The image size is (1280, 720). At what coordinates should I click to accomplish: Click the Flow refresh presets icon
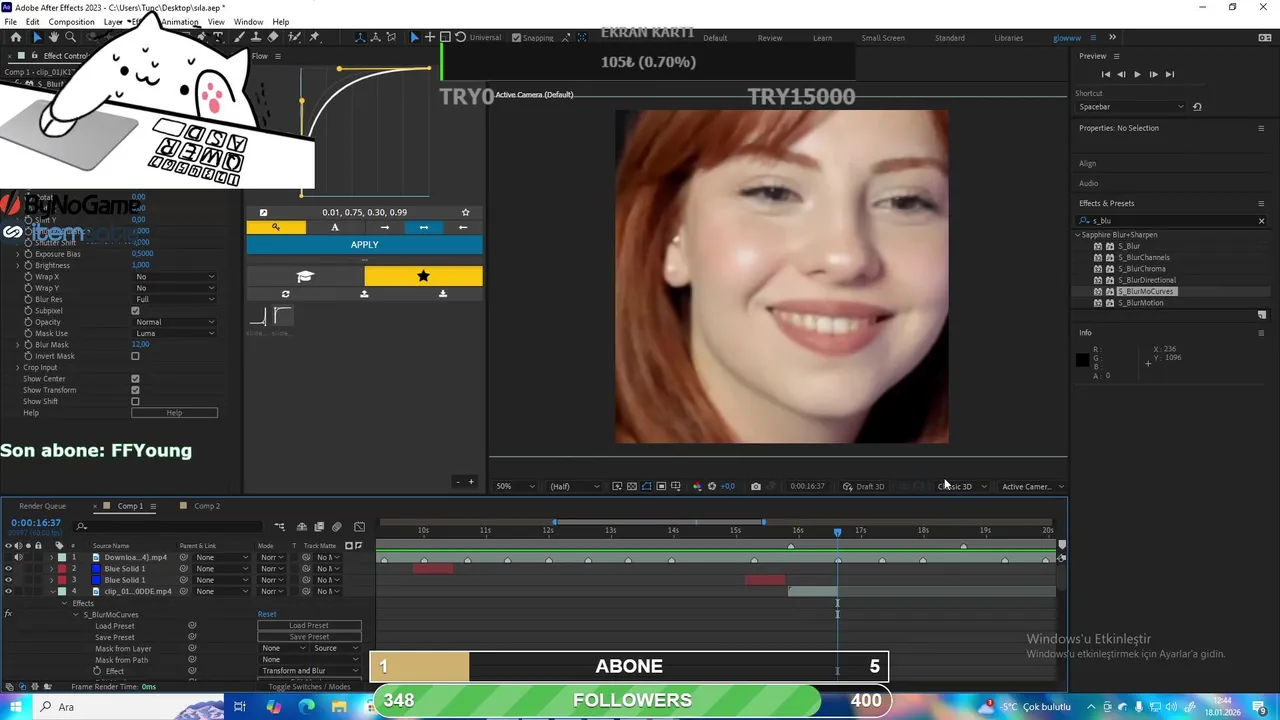tap(286, 294)
